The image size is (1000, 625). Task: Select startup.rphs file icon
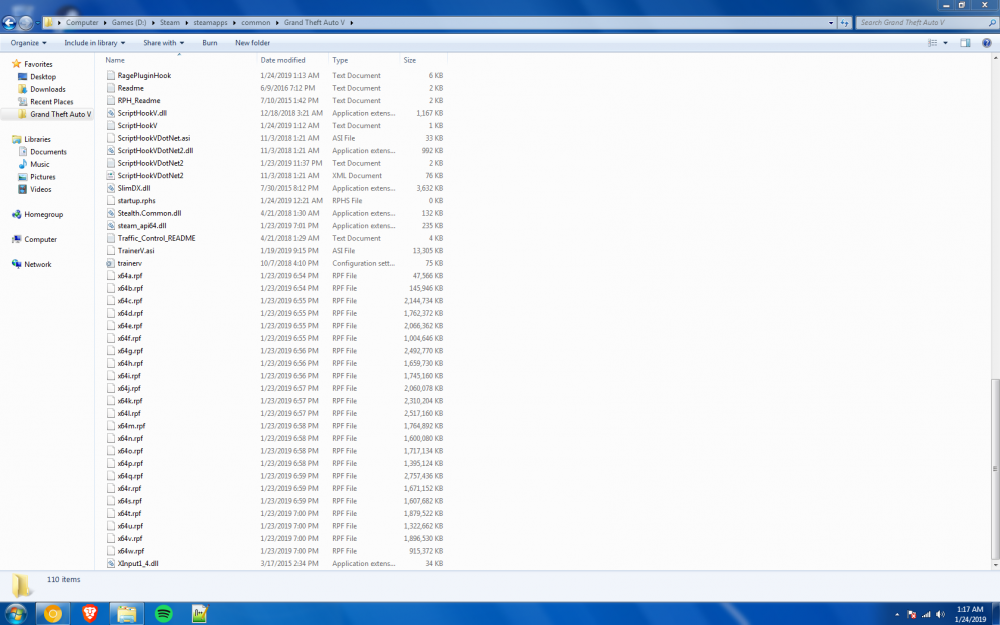point(111,200)
